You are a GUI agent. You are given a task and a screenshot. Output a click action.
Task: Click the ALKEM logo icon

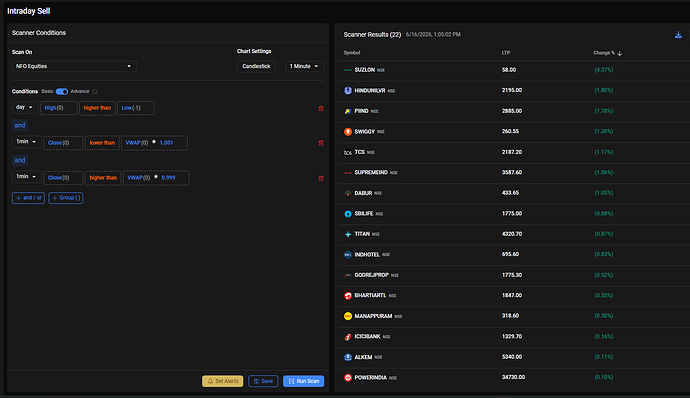coord(348,357)
